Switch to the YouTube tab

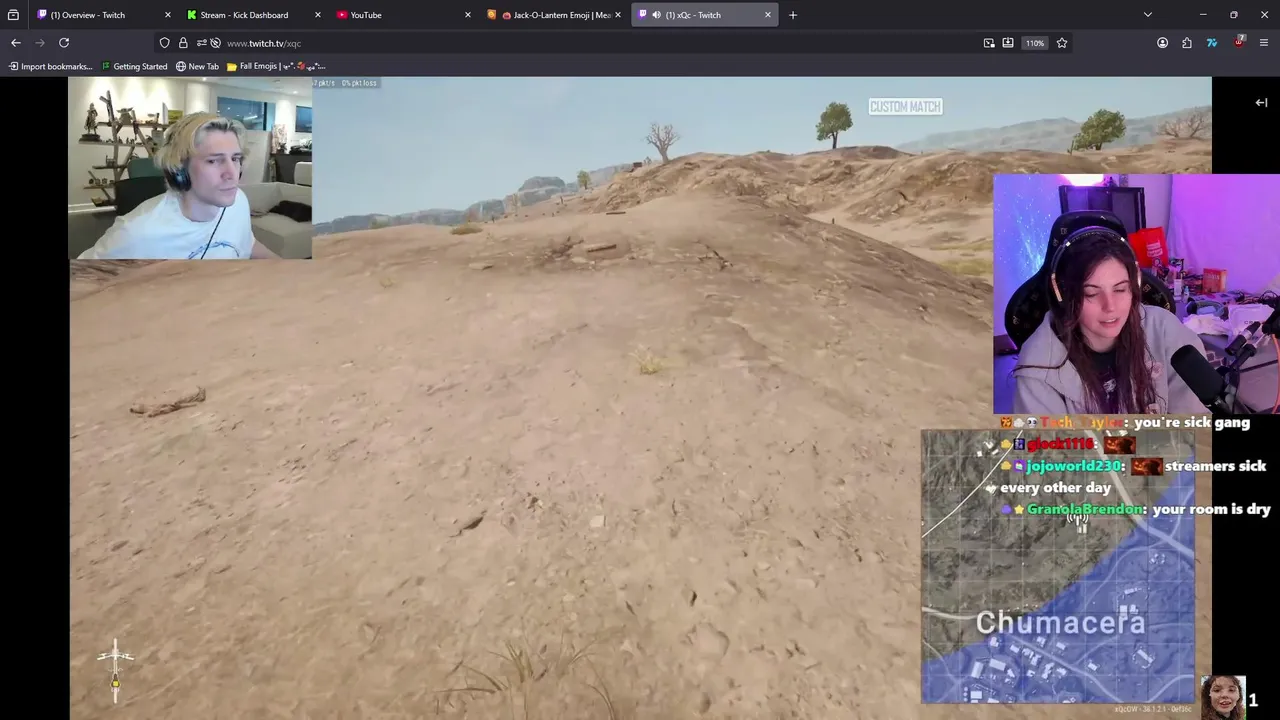403,15
